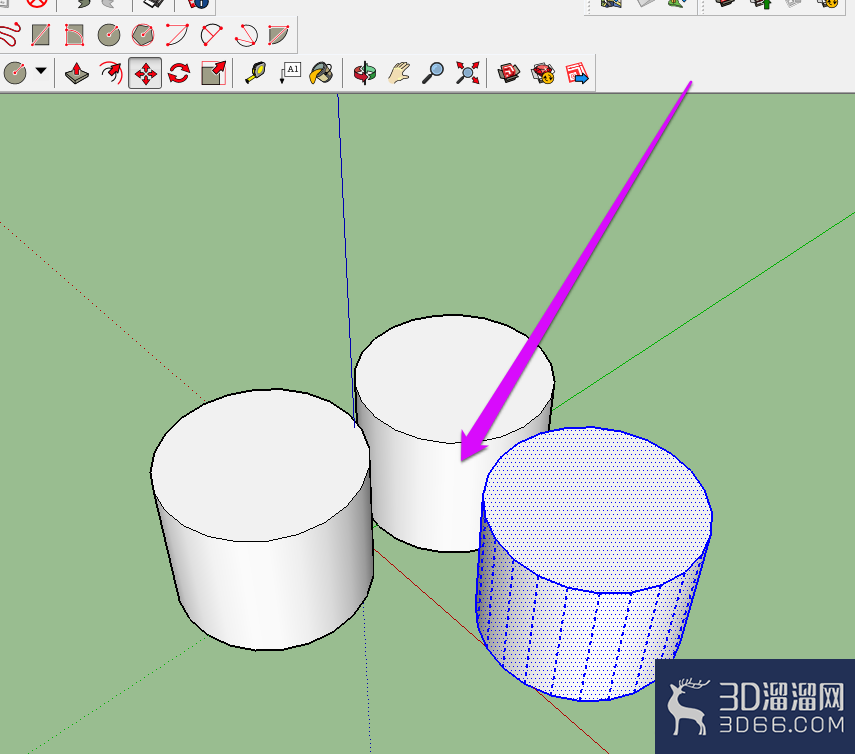Switch to the Pan hand tool

click(399, 73)
